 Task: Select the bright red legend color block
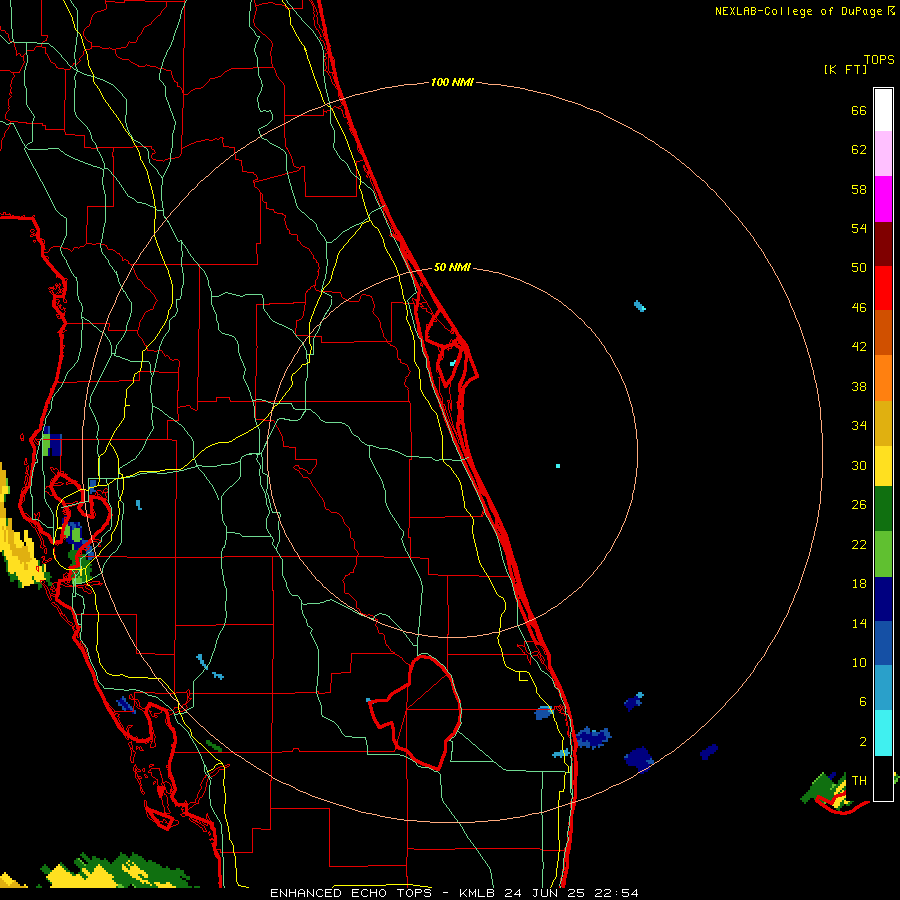pos(883,288)
